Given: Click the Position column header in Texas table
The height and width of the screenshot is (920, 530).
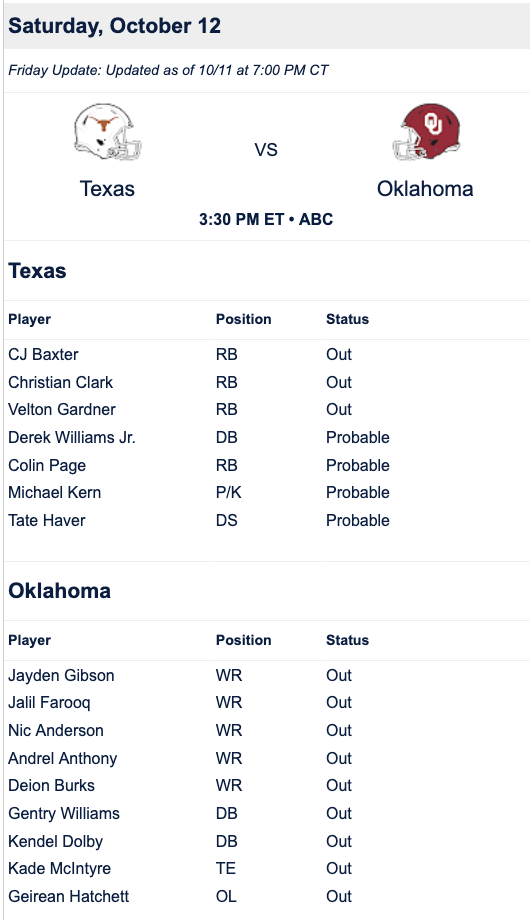Looking at the screenshot, I should click(244, 319).
